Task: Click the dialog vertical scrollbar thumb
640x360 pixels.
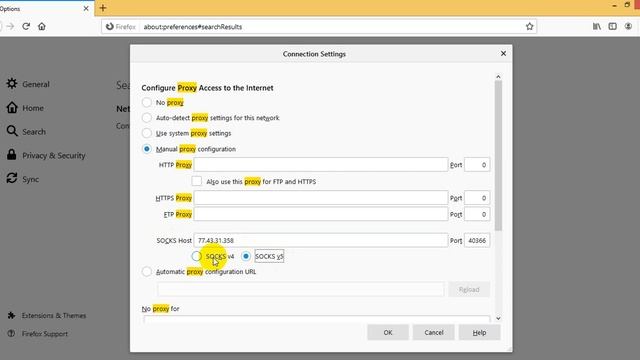Action: tap(498, 155)
